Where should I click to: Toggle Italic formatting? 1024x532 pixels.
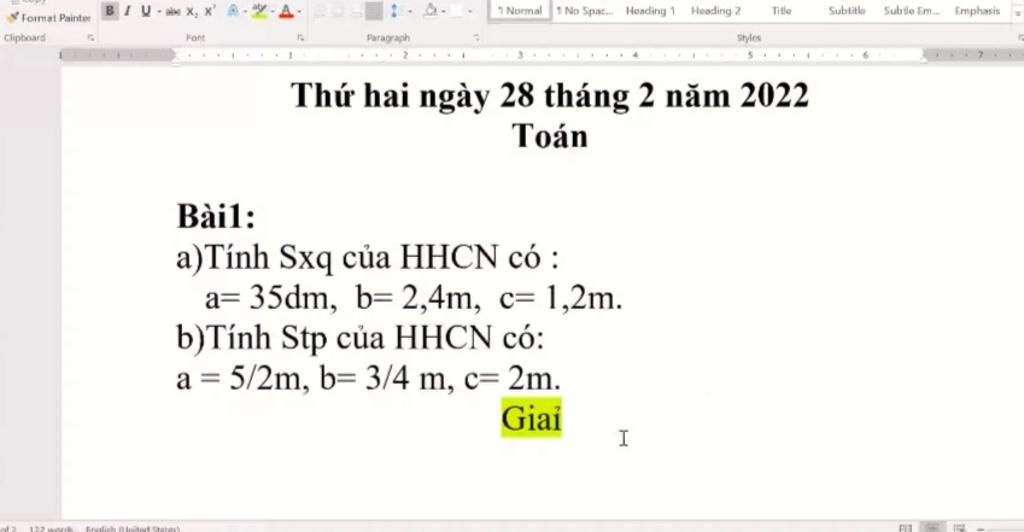coord(127,10)
